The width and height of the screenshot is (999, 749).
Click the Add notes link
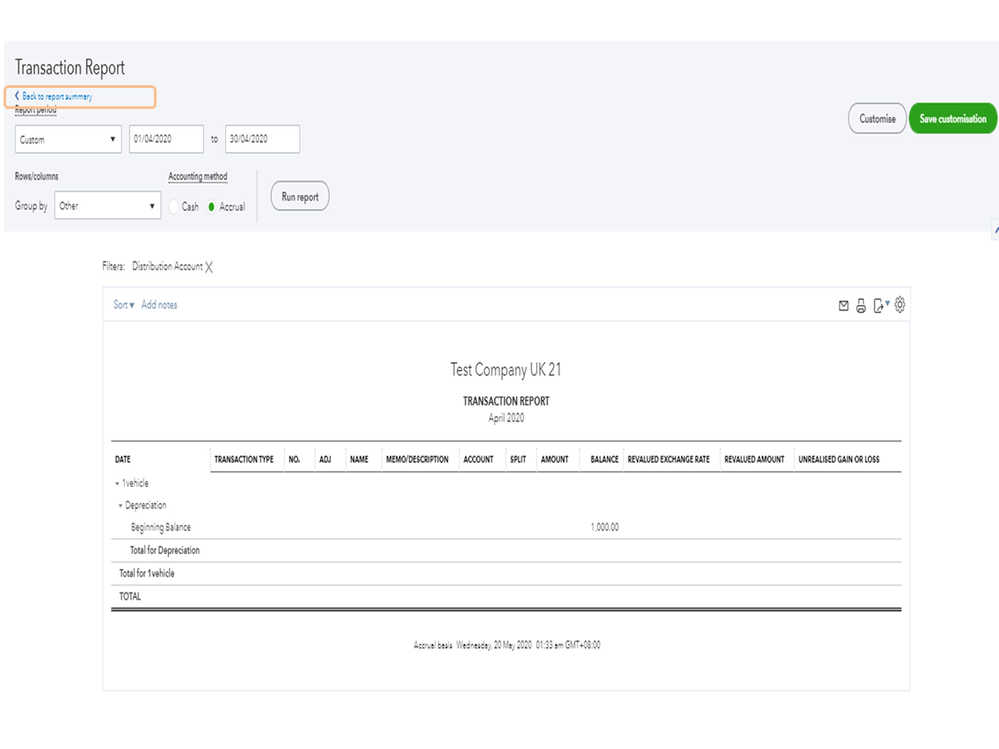[x=159, y=305]
